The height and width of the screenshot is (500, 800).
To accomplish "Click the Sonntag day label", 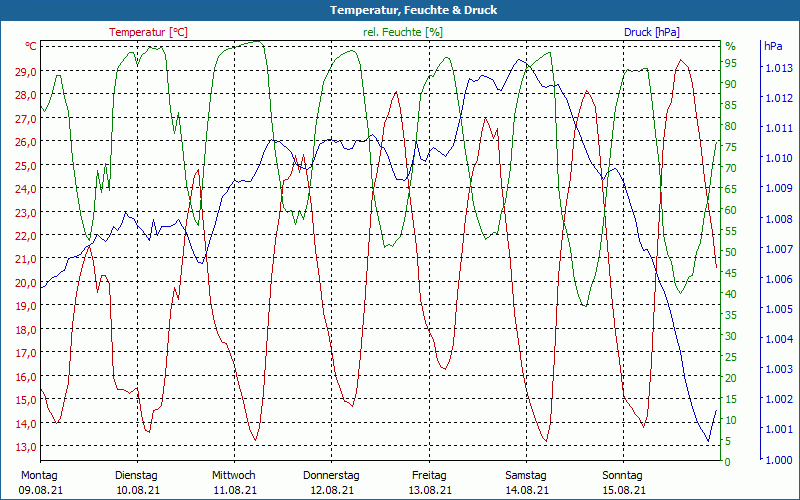I will 622,476.
